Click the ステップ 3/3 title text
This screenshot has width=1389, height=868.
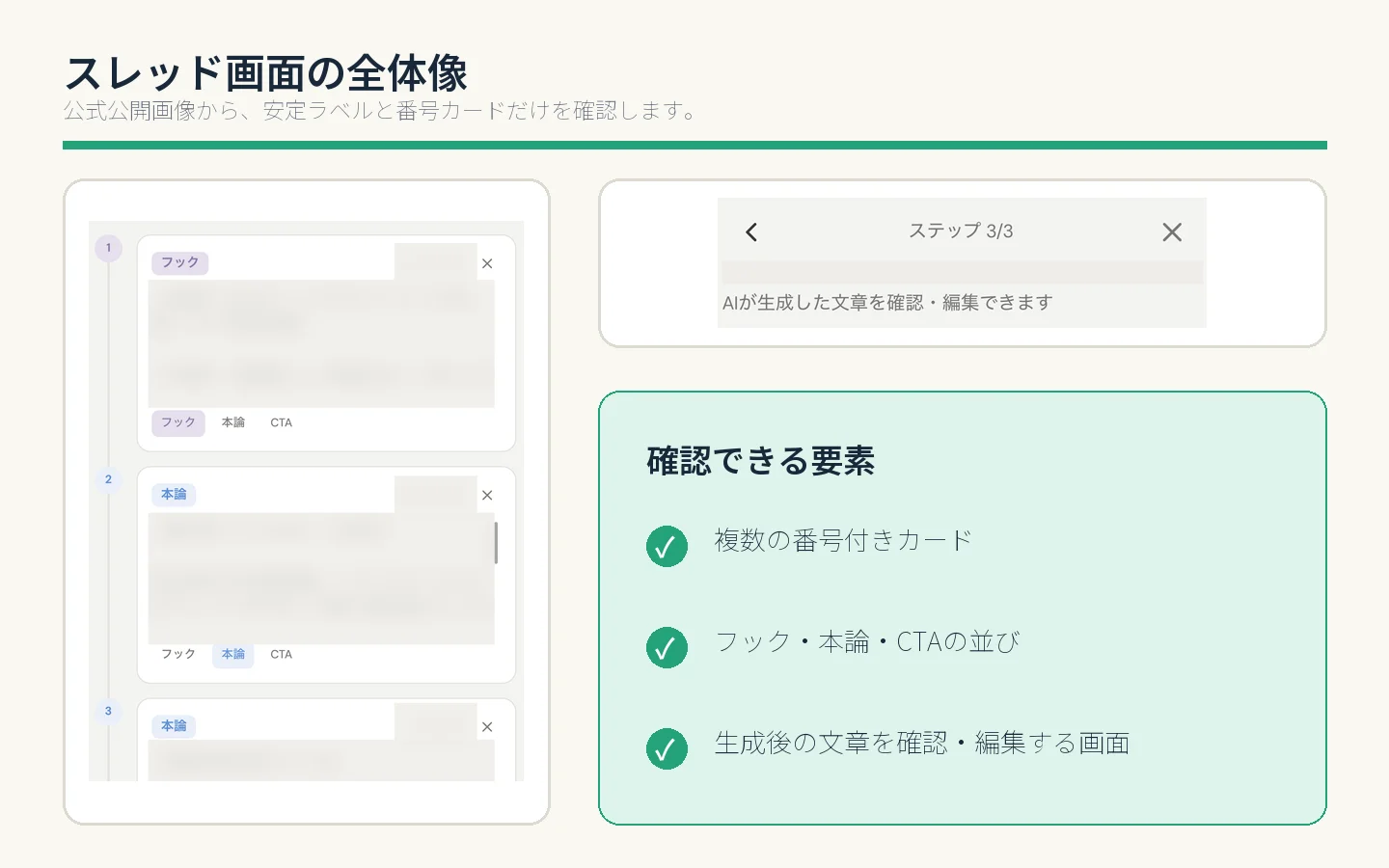[x=961, y=231]
